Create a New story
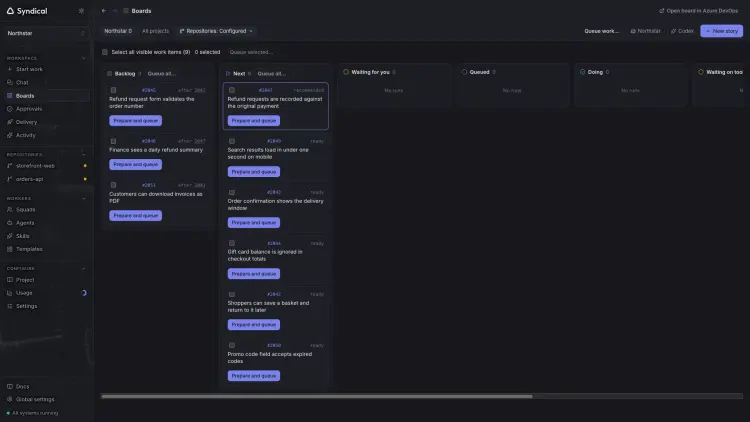This screenshot has height=422, width=750. click(721, 31)
